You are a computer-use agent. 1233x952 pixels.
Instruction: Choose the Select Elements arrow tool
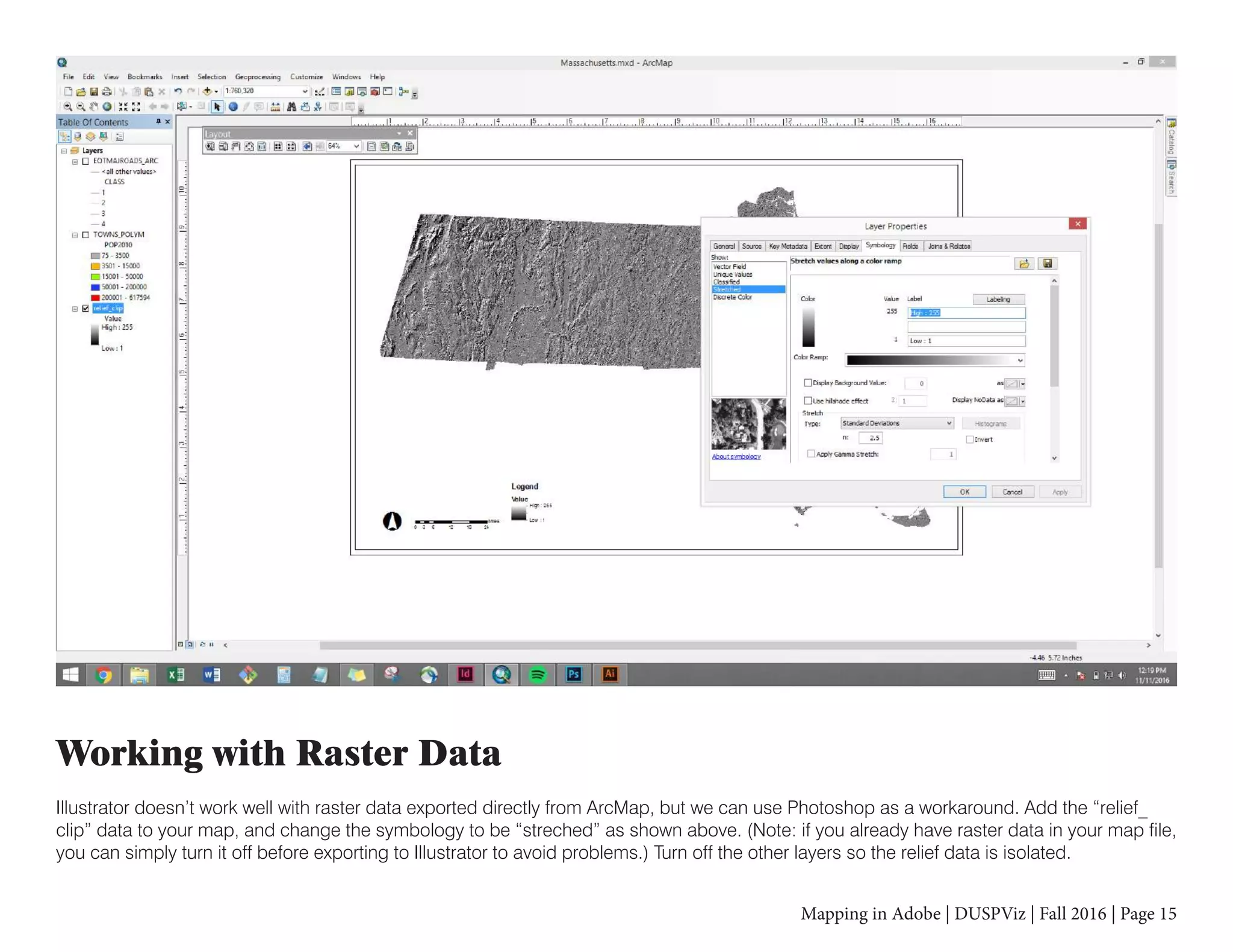pos(217,107)
